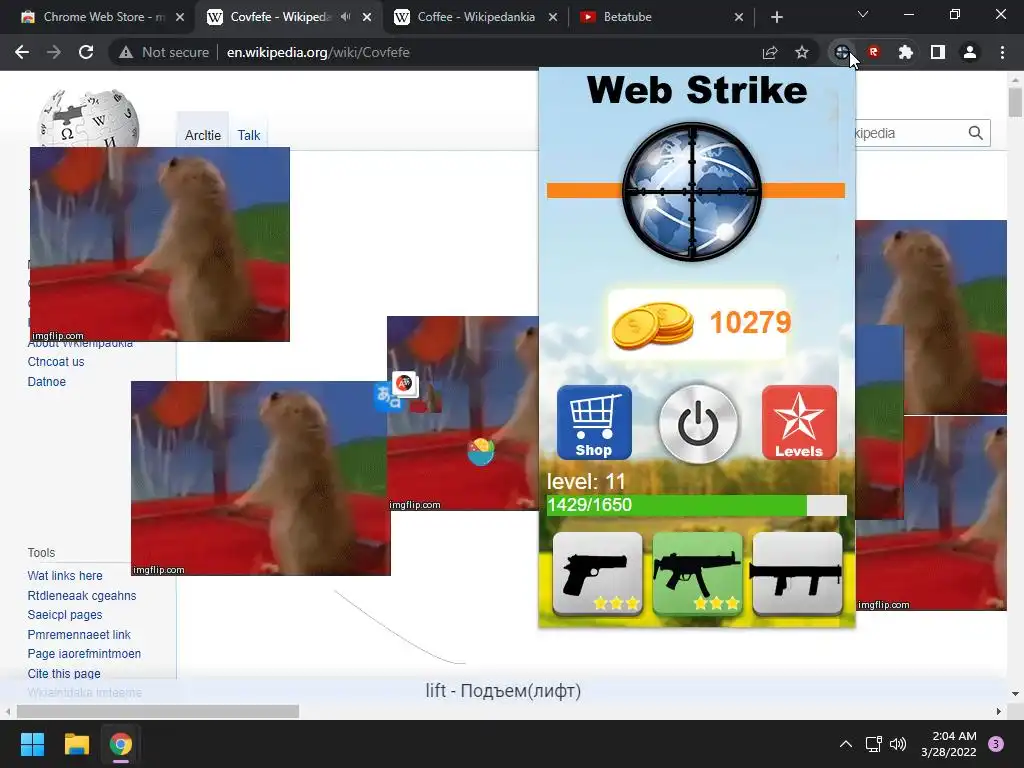Click the translate icon on the page
This screenshot has width=1024, height=768.
[387, 397]
